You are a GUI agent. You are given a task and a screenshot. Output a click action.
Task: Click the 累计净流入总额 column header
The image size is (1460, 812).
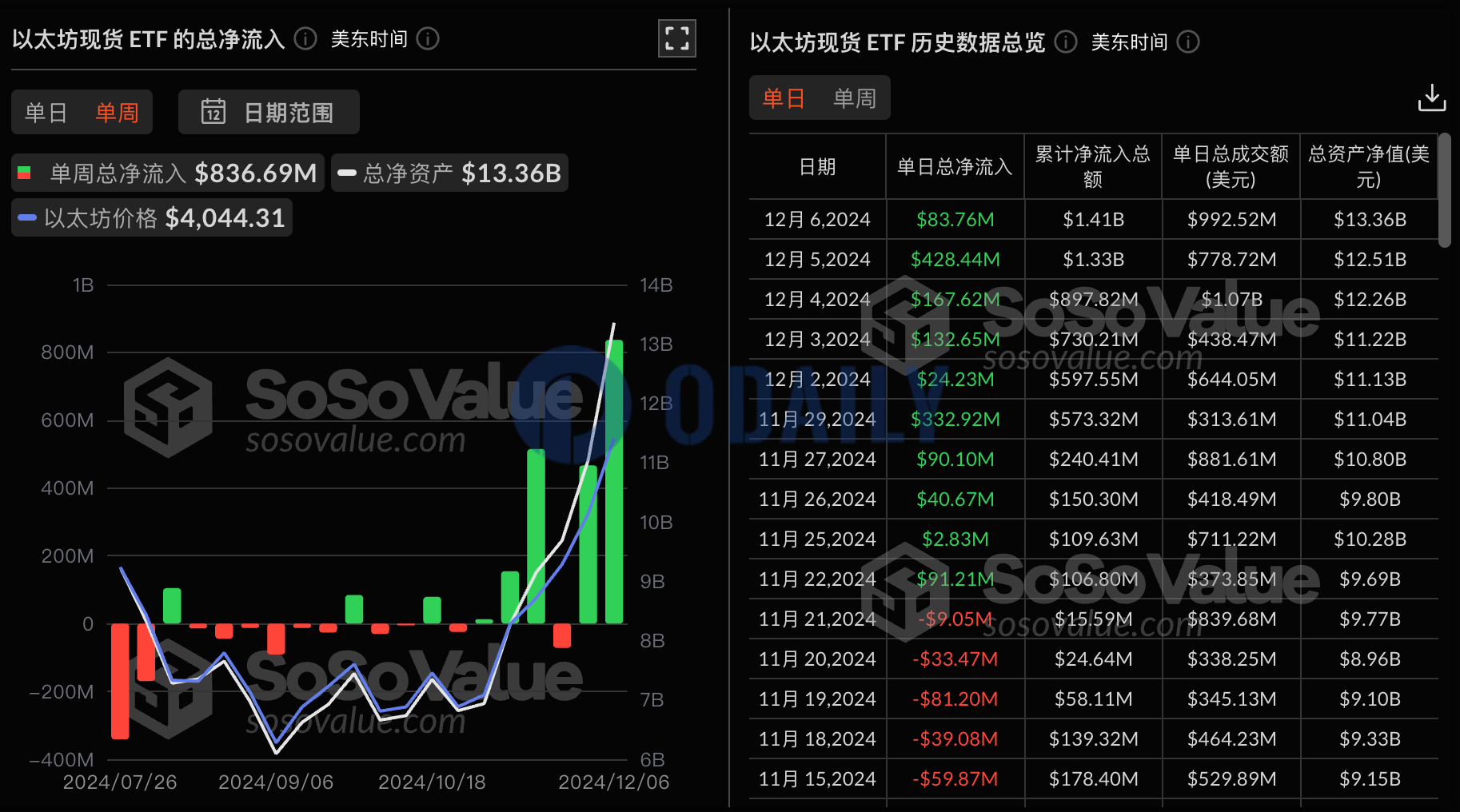tap(1092, 166)
